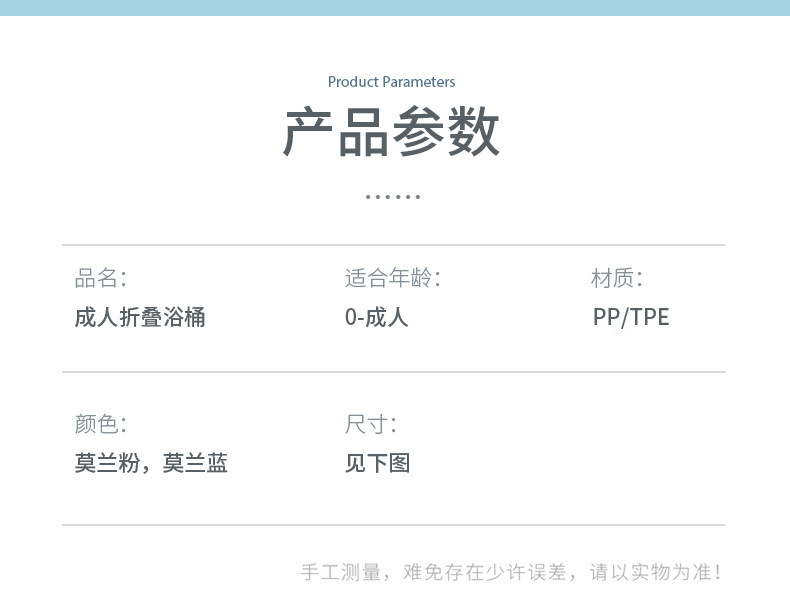Select the 颜色 label
Image resolution: width=790 pixels, height=609 pixels.
[101, 424]
